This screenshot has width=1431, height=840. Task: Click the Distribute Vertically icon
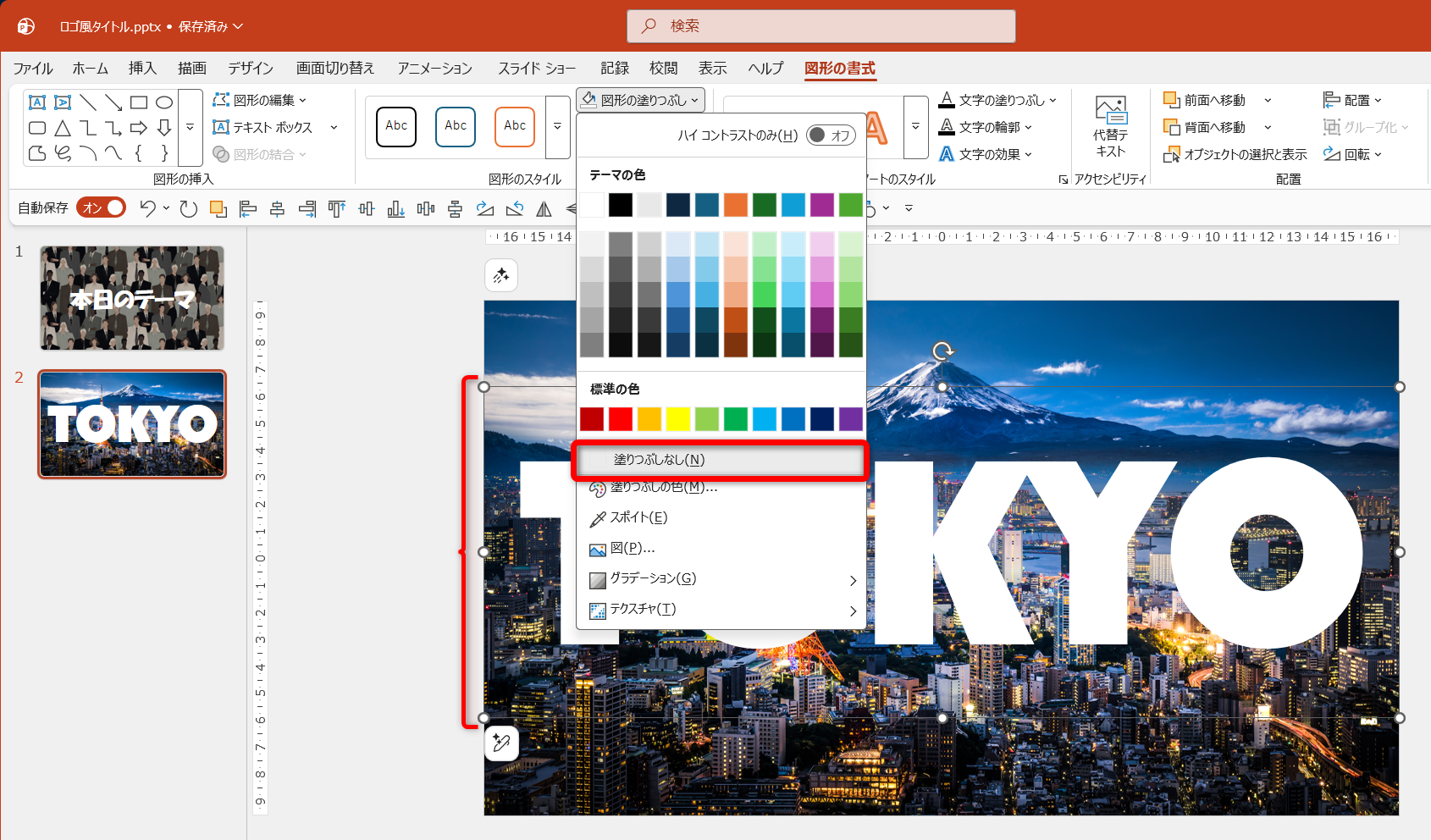(456, 208)
